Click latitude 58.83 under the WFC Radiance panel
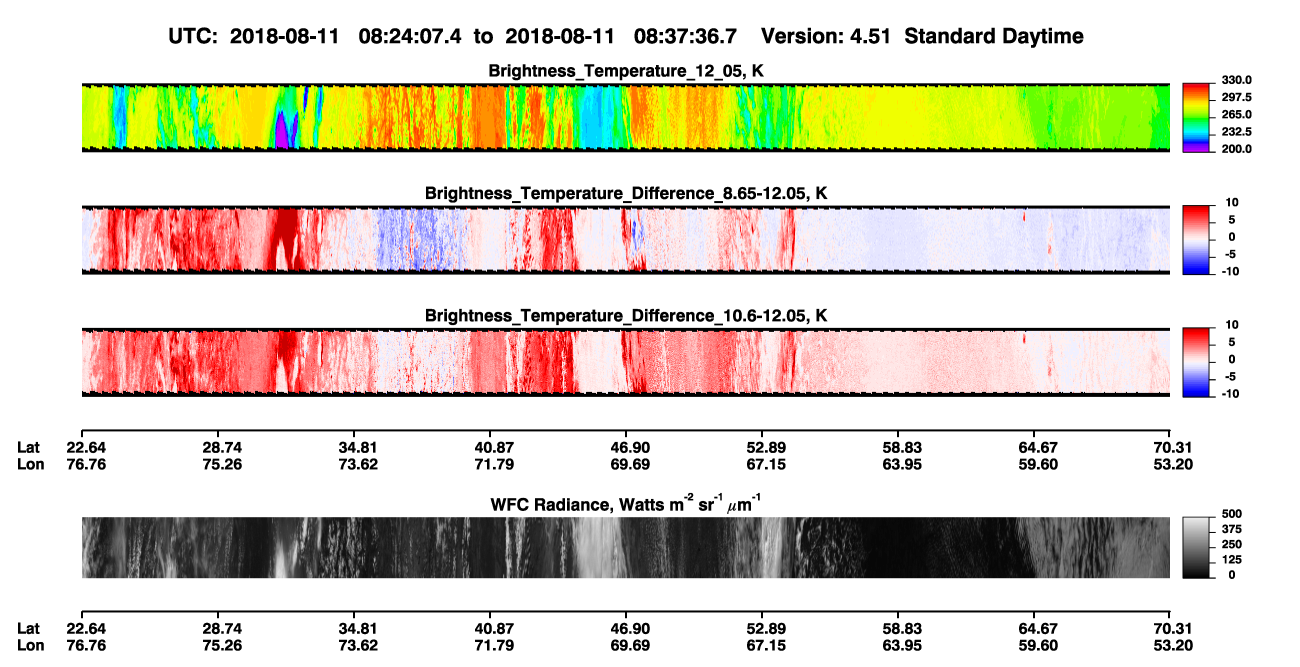Image resolution: width=1300 pixels, height=667 pixels. 902,629
